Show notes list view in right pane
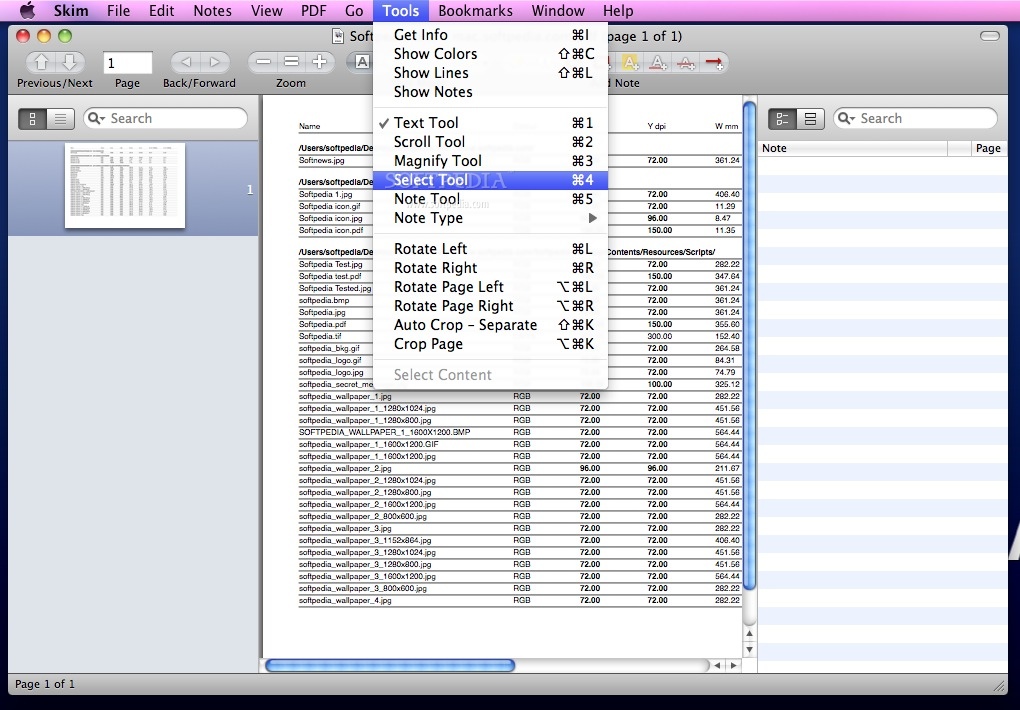The width and height of the screenshot is (1020, 710). [x=782, y=118]
